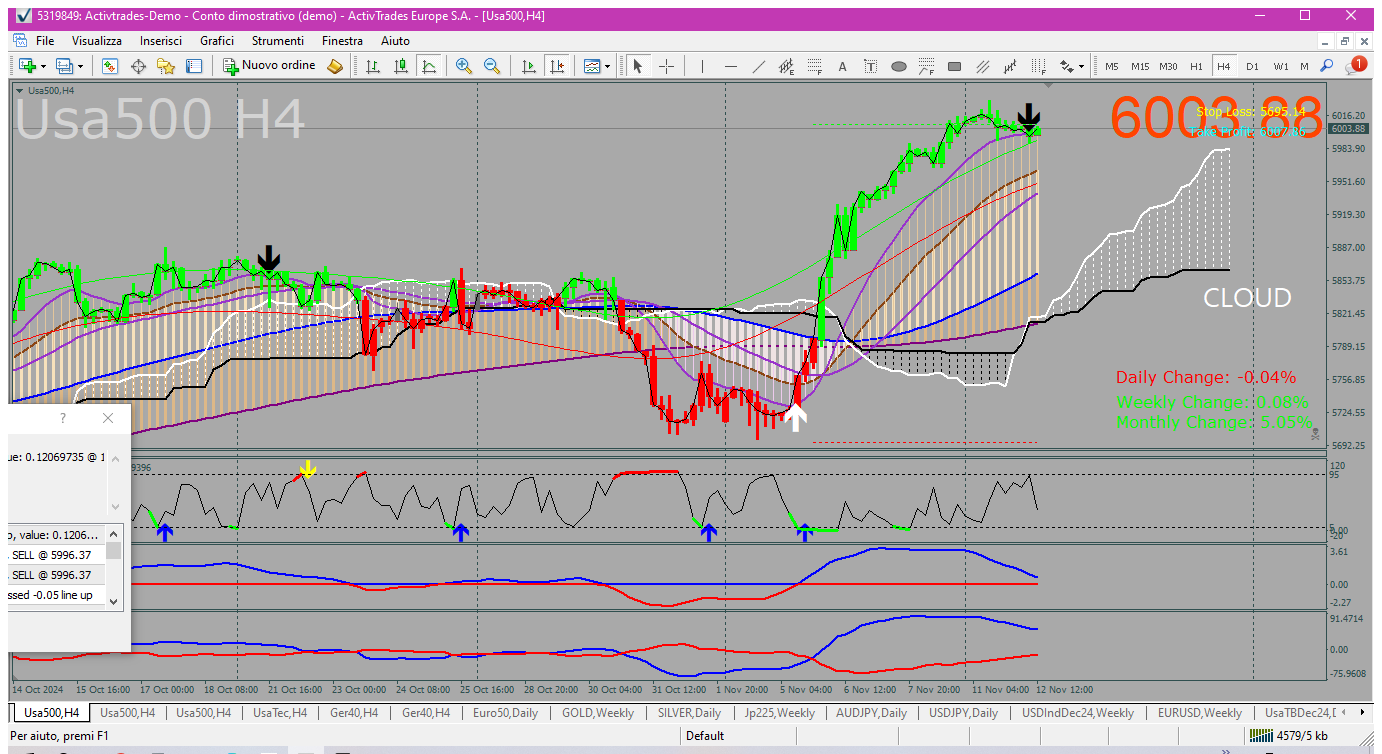Screen dimensions: 1382x754
Task: Set timeframe to D1
Action: tap(1252, 66)
